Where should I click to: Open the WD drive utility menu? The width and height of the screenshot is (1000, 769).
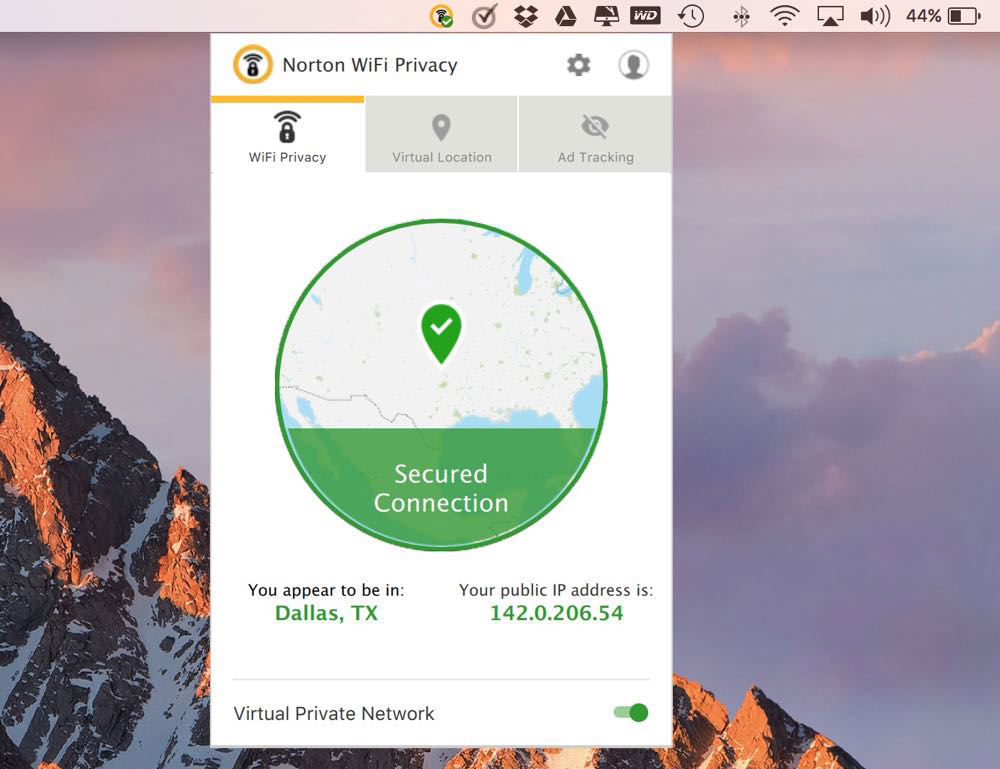point(645,15)
